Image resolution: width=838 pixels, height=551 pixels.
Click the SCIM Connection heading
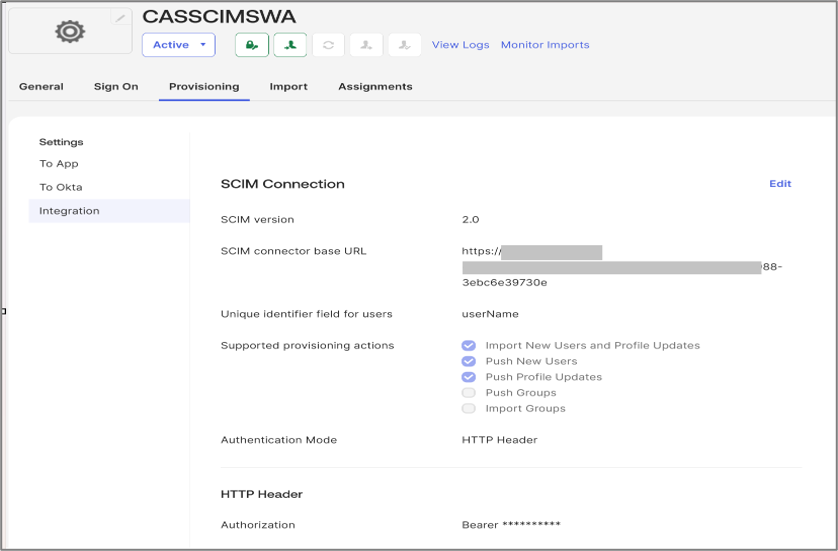point(283,184)
